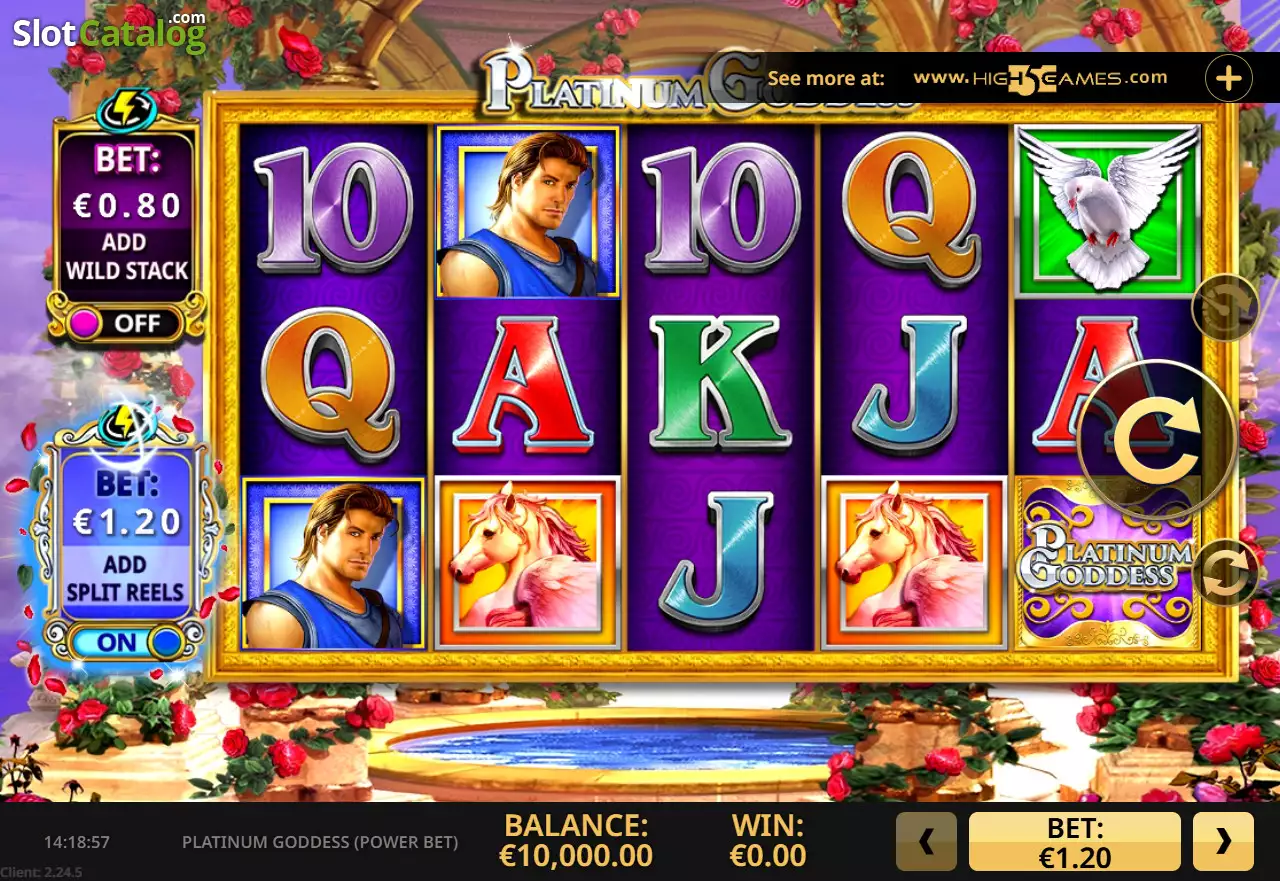This screenshot has width=1280, height=881.
Task: Toggle the Add Wild Stack OFF switch
Action: tap(128, 323)
